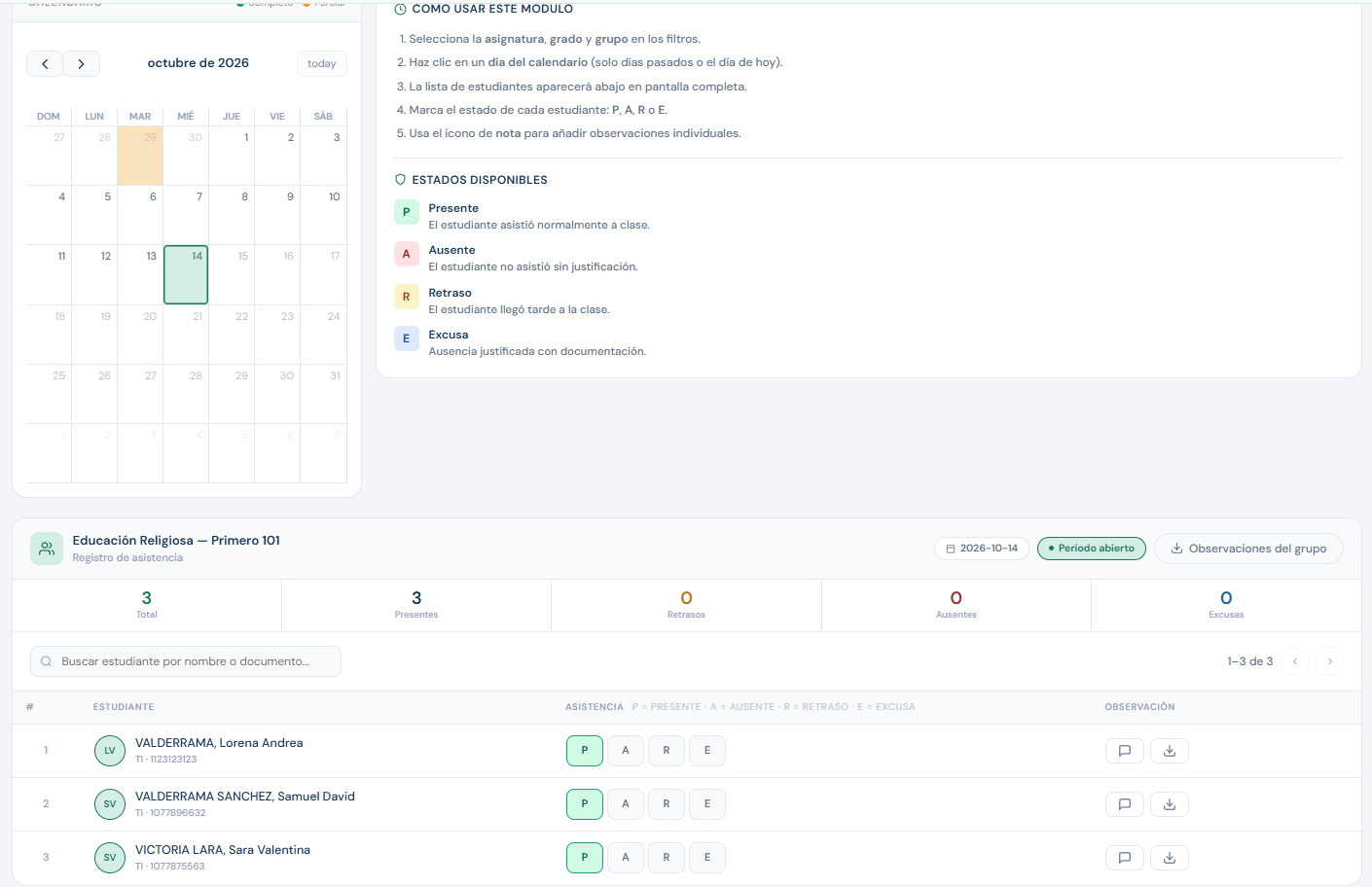
Task: Open the observation note for Lorena Andrea Valderrama
Action: (x=1125, y=751)
